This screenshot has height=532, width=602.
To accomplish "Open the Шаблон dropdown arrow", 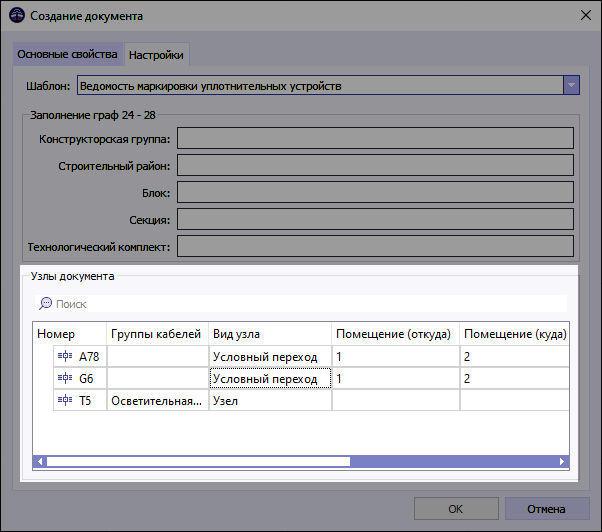I will click(571, 85).
